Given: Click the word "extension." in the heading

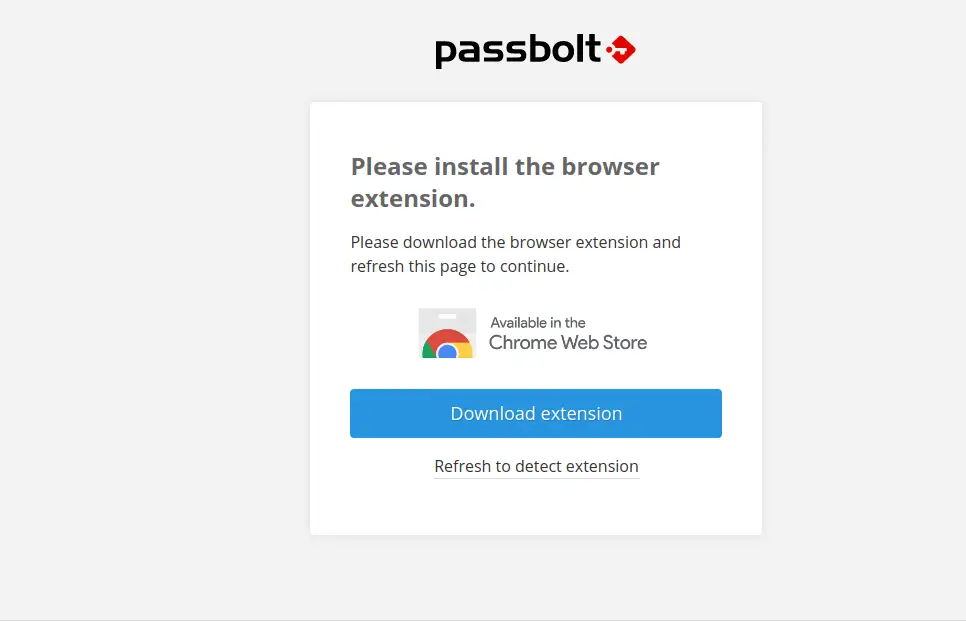Looking at the screenshot, I should 412,198.
